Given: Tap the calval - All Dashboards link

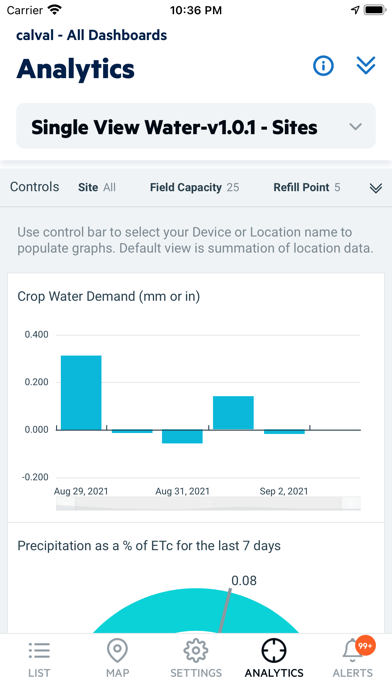Looking at the screenshot, I should (x=91, y=35).
